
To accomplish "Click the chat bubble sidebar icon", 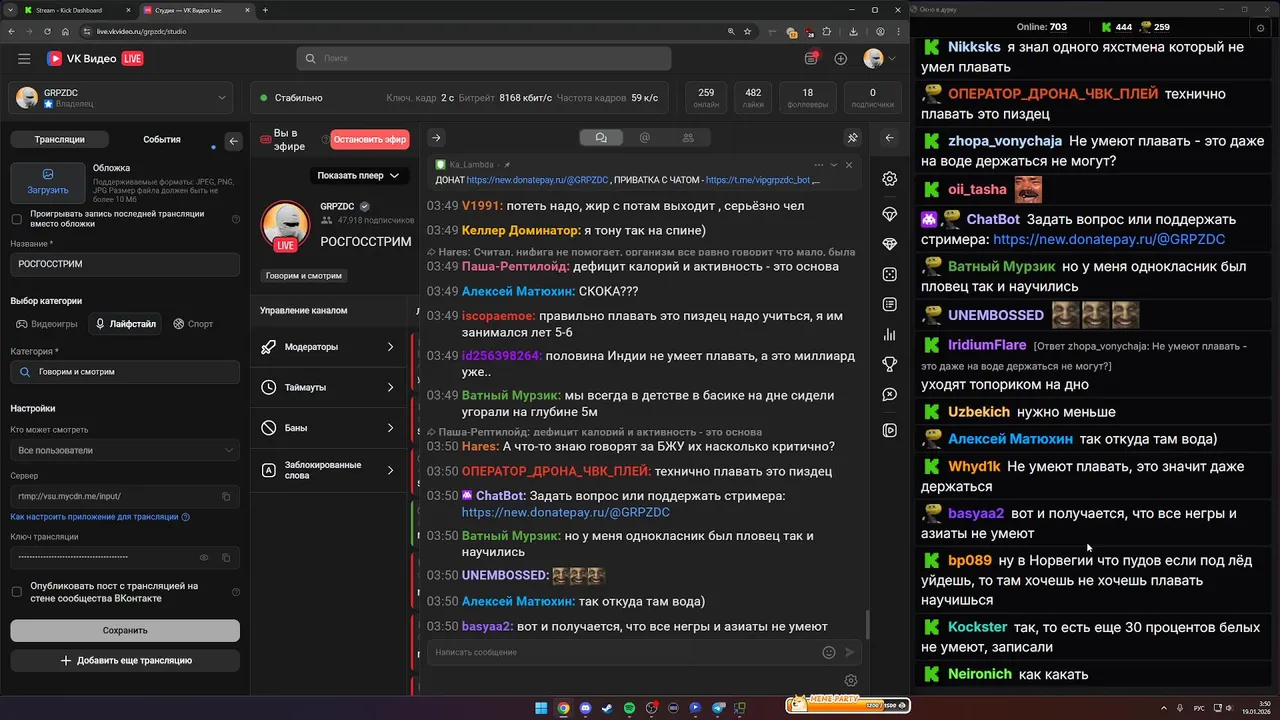I will pos(890,395).
